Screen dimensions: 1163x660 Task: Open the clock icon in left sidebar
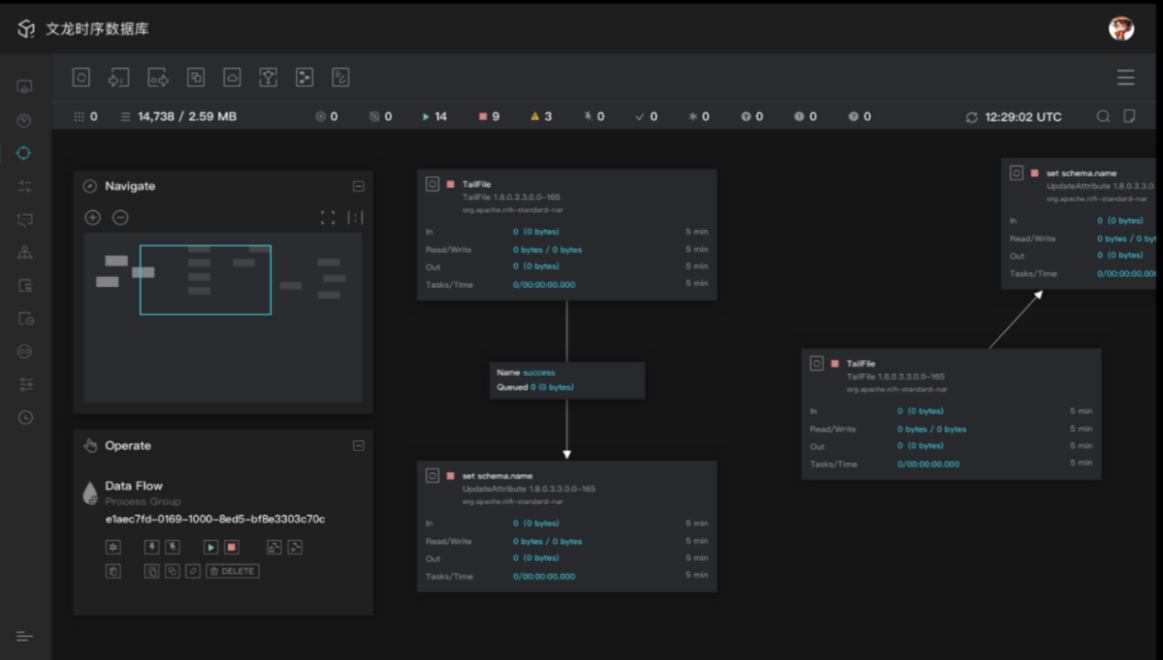click(x=25, y=418)
